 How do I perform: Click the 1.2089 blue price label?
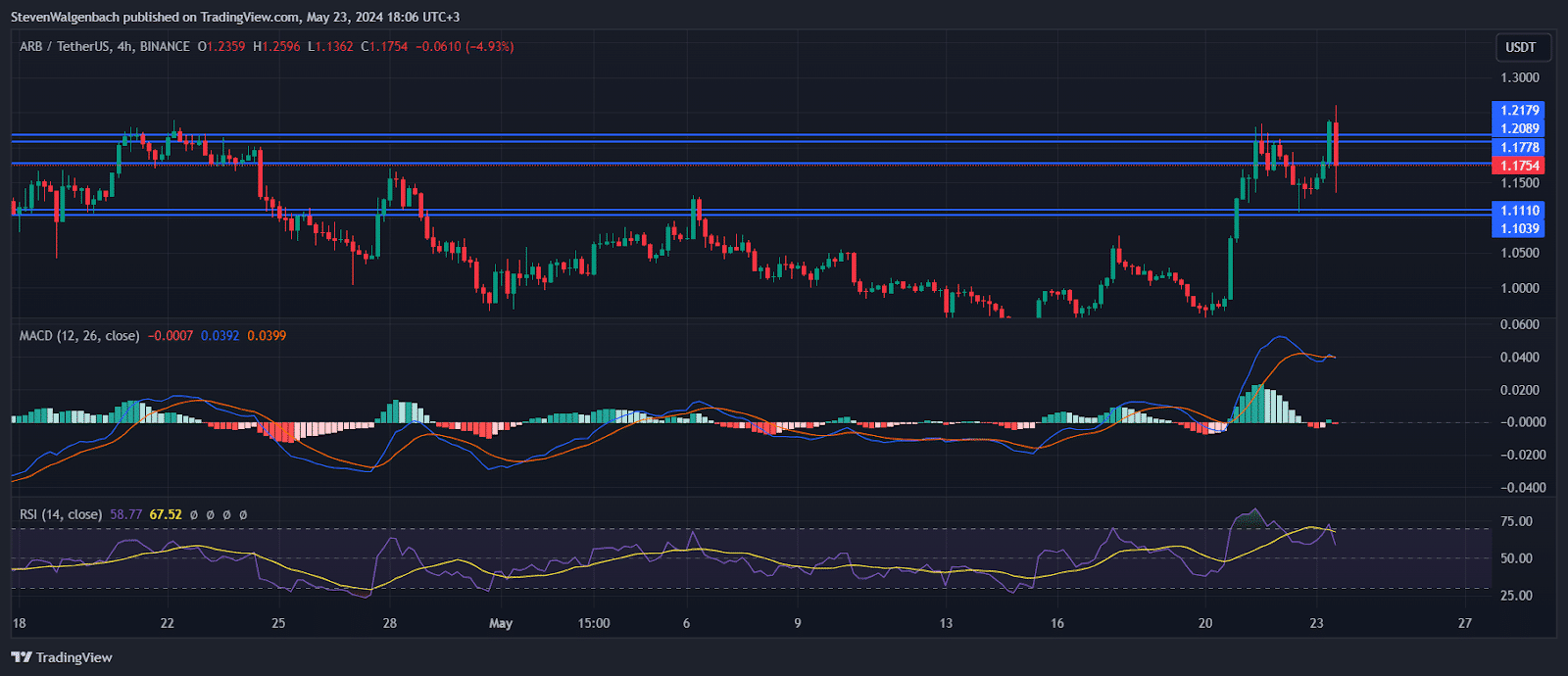pos(1519,128)
